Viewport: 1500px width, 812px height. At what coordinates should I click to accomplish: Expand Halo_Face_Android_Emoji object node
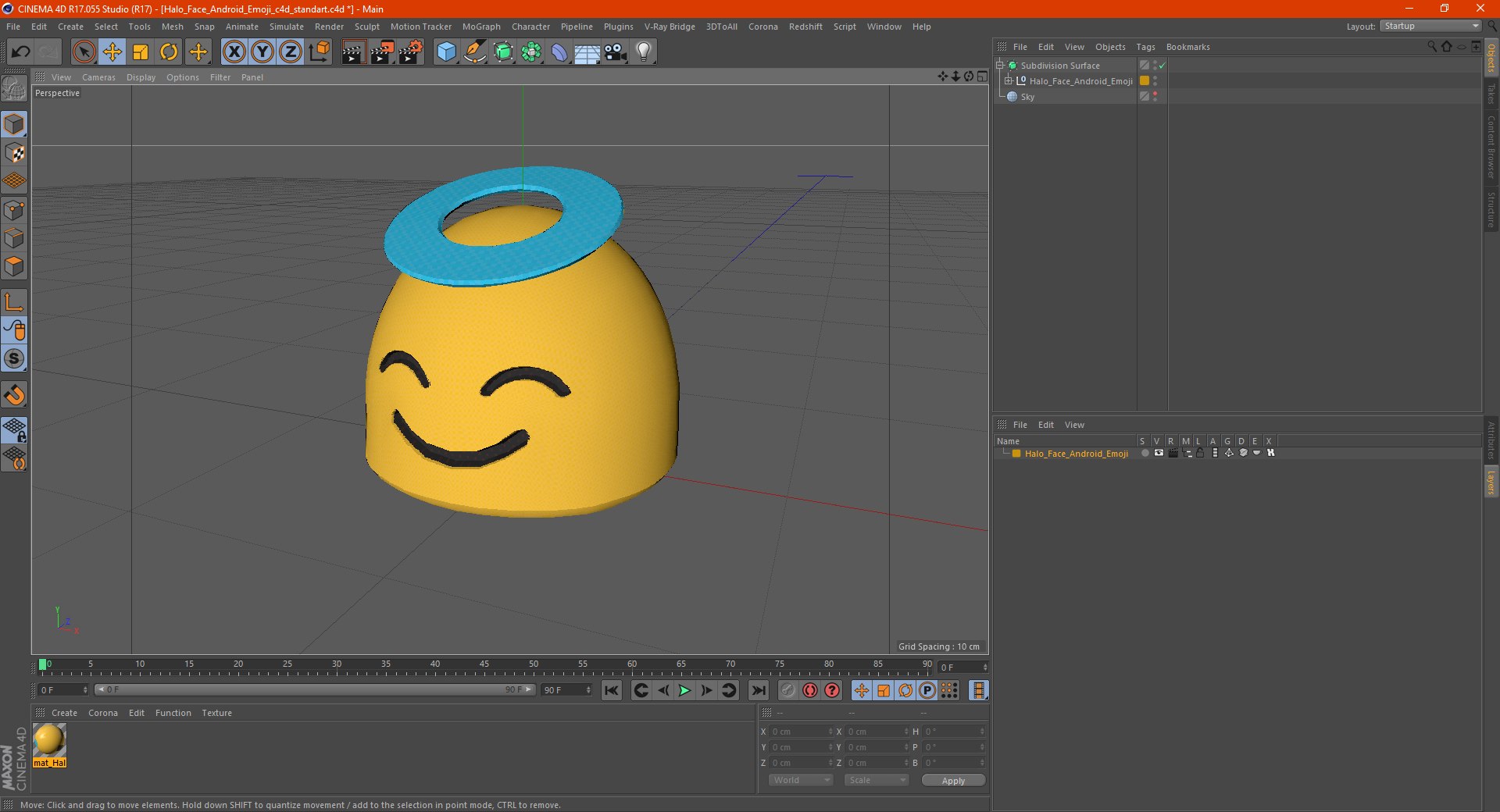(1008, 81)
